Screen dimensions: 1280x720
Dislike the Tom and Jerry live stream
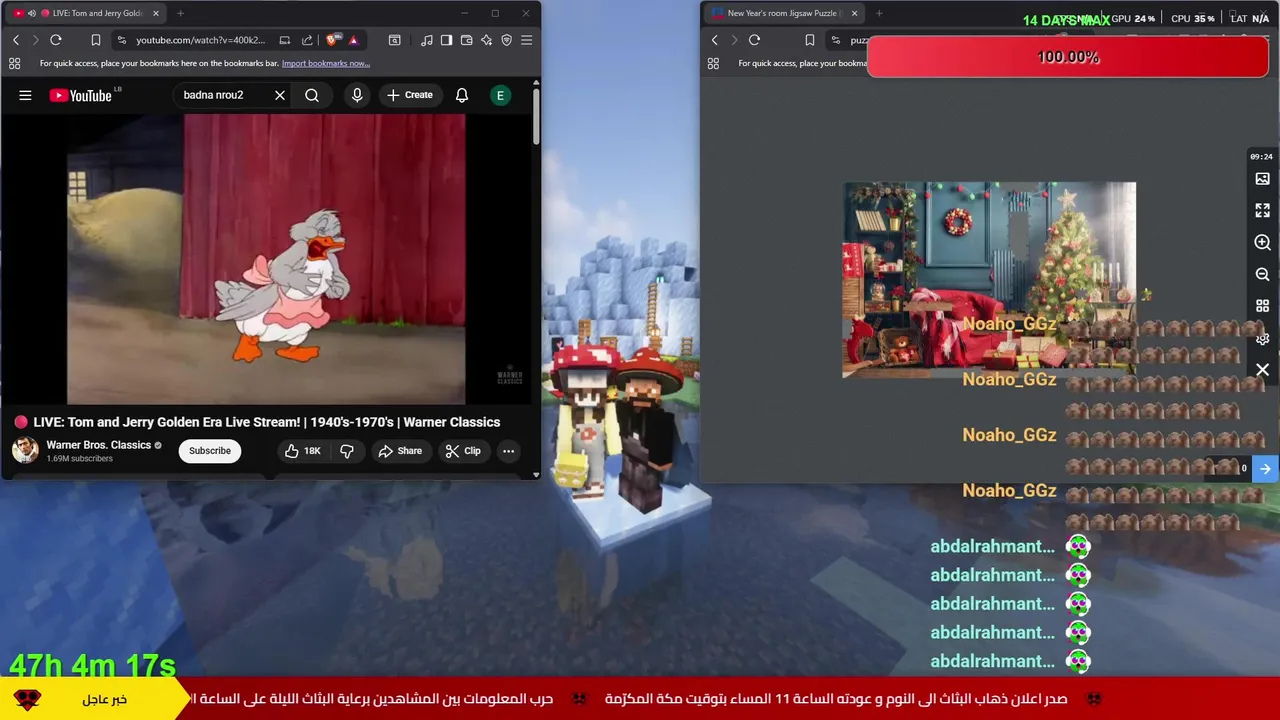[347, 451]
